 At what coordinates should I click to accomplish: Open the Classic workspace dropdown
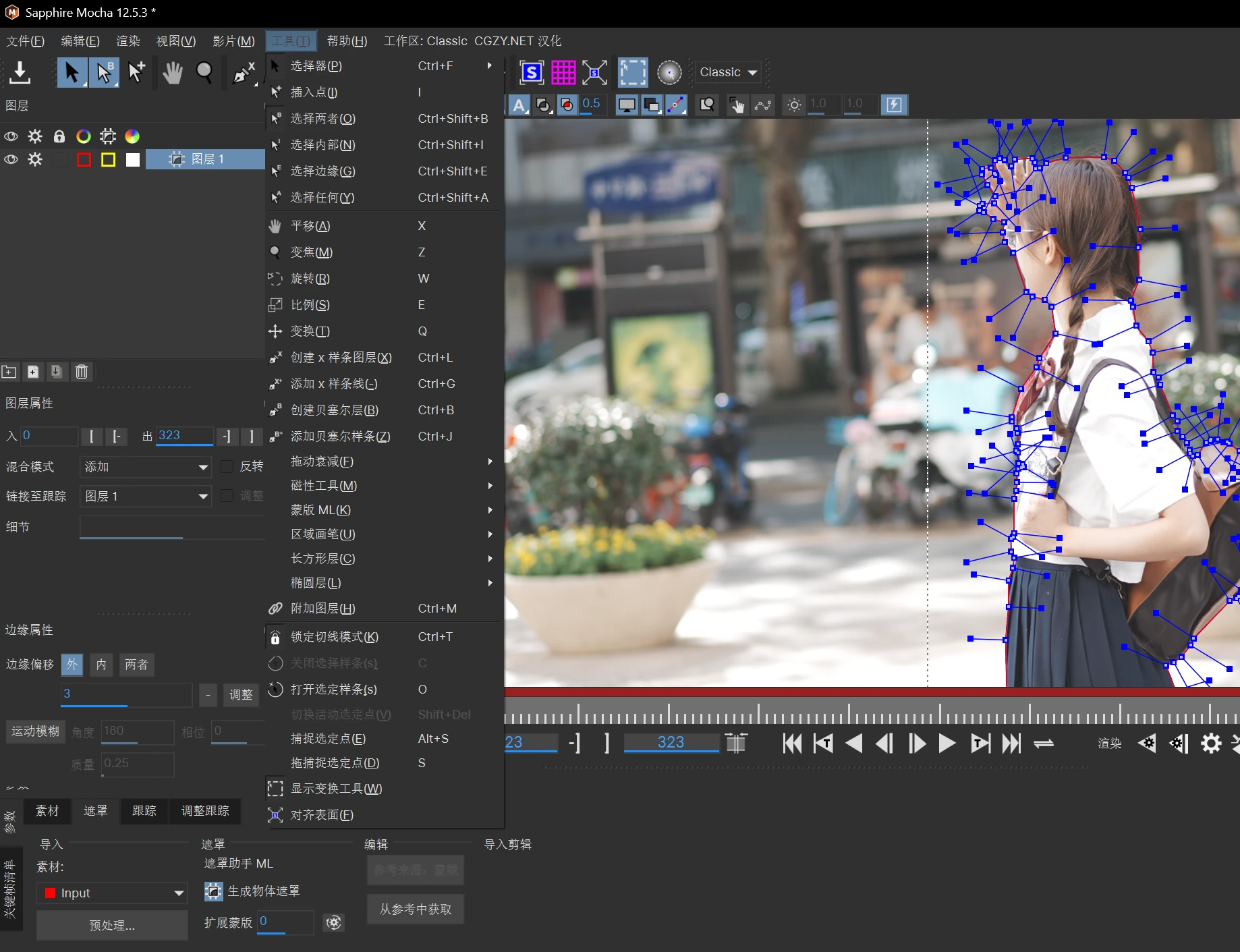(x=728, y=72)
